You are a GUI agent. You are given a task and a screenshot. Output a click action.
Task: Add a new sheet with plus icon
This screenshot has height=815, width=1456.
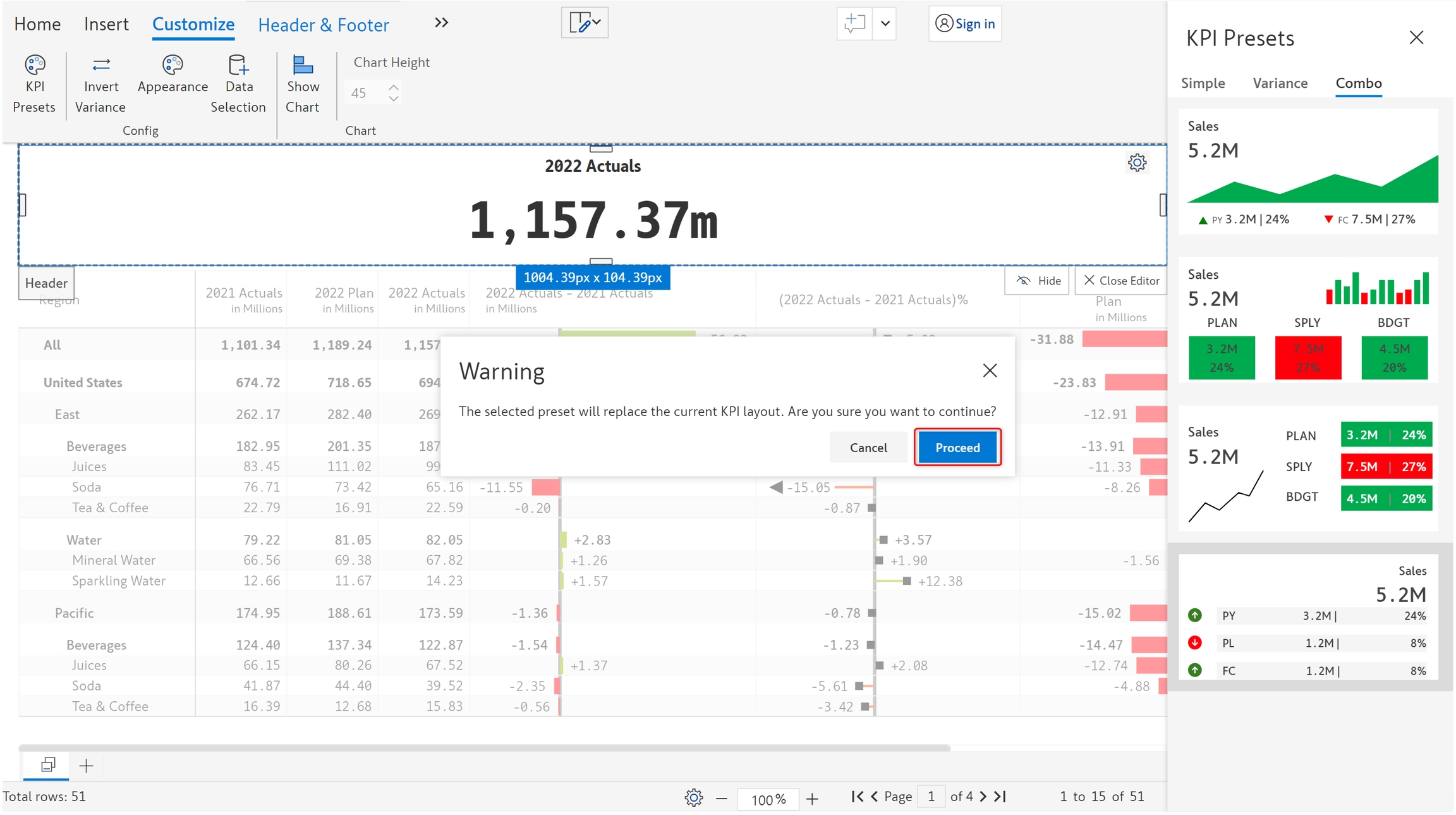pos(87,766)
